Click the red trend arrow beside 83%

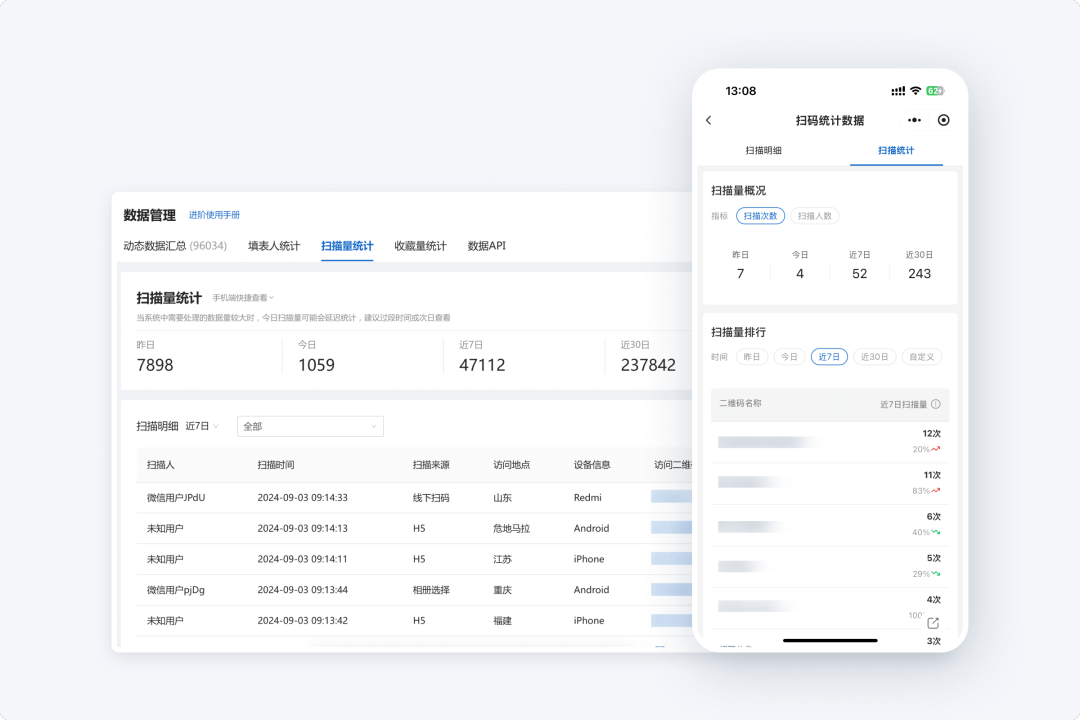936,491
